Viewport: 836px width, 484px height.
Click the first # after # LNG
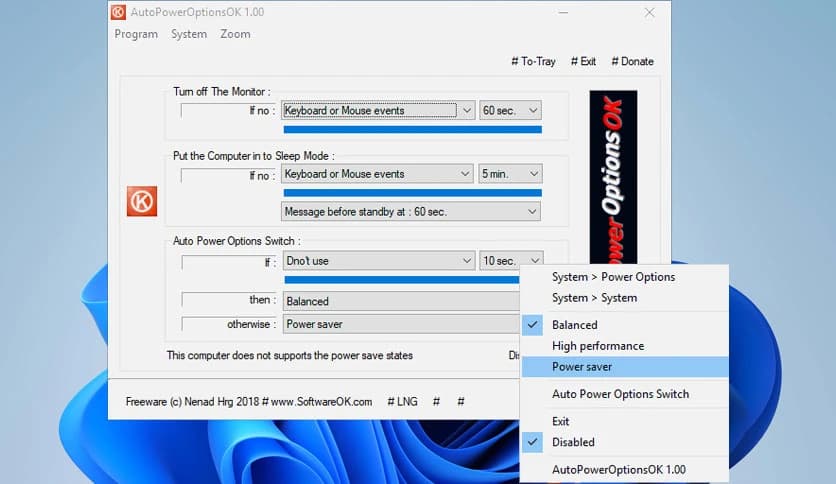(x=436, y=402)
